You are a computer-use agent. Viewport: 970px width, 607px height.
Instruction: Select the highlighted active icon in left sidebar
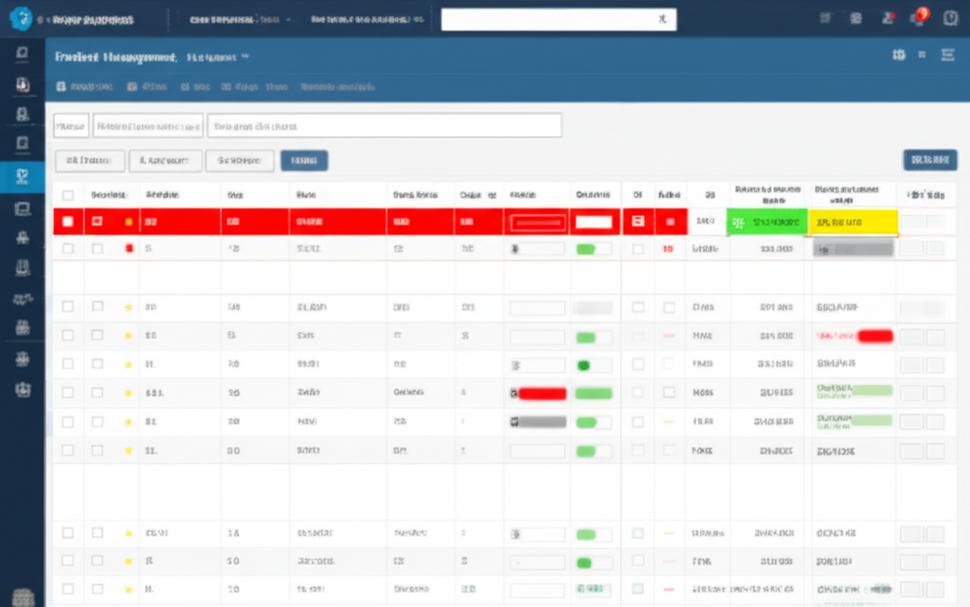tap(22, 177)
